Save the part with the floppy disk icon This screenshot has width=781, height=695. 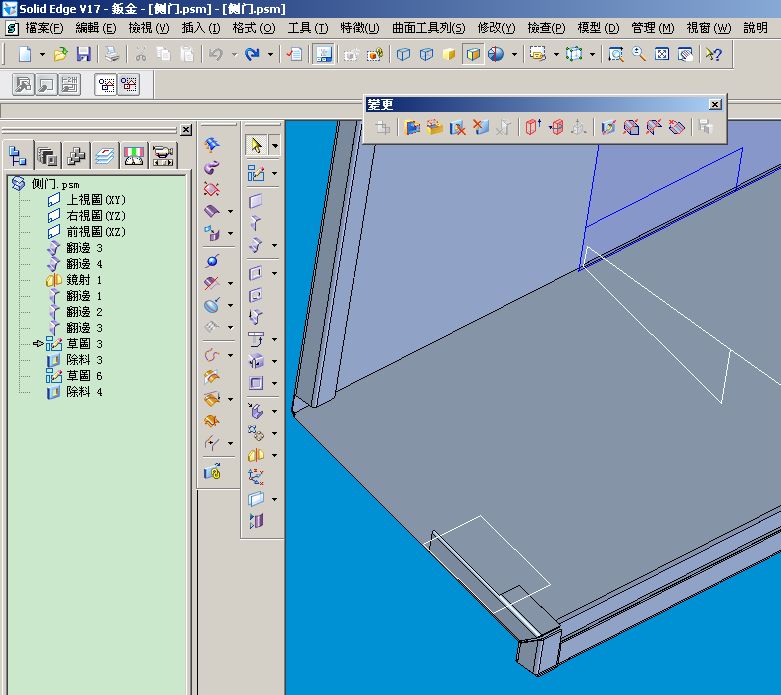click(83, 54)
